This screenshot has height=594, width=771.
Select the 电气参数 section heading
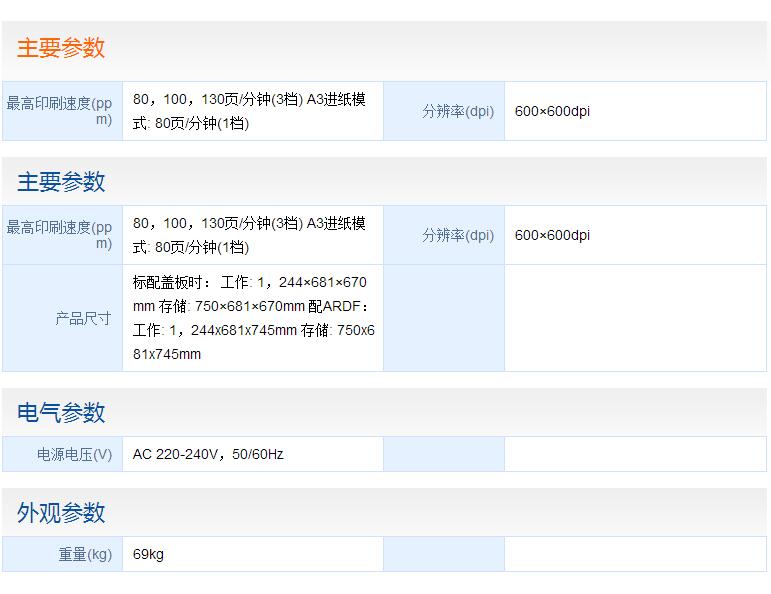click(61, 413)
